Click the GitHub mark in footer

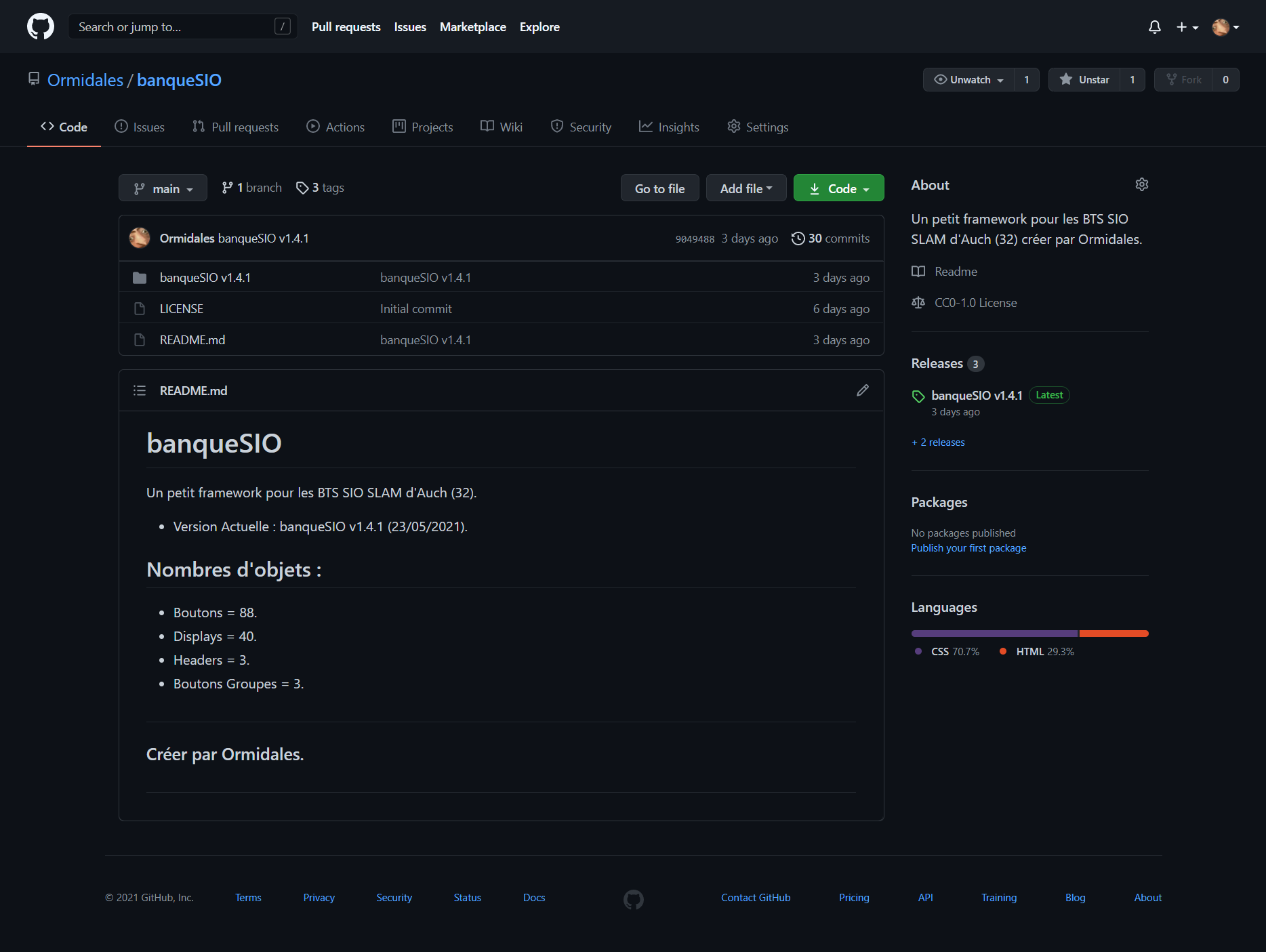tap(634, 899)
